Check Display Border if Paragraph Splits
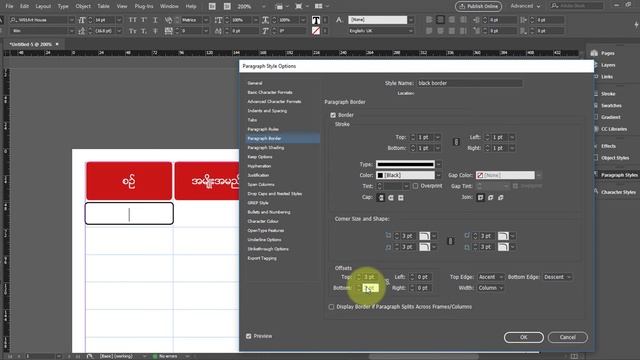Screen dimensions: 640x360 [x=331, y=307]
